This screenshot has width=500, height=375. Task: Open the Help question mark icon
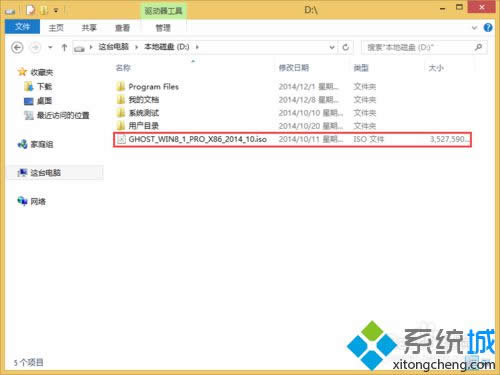[x=488, y=28]
